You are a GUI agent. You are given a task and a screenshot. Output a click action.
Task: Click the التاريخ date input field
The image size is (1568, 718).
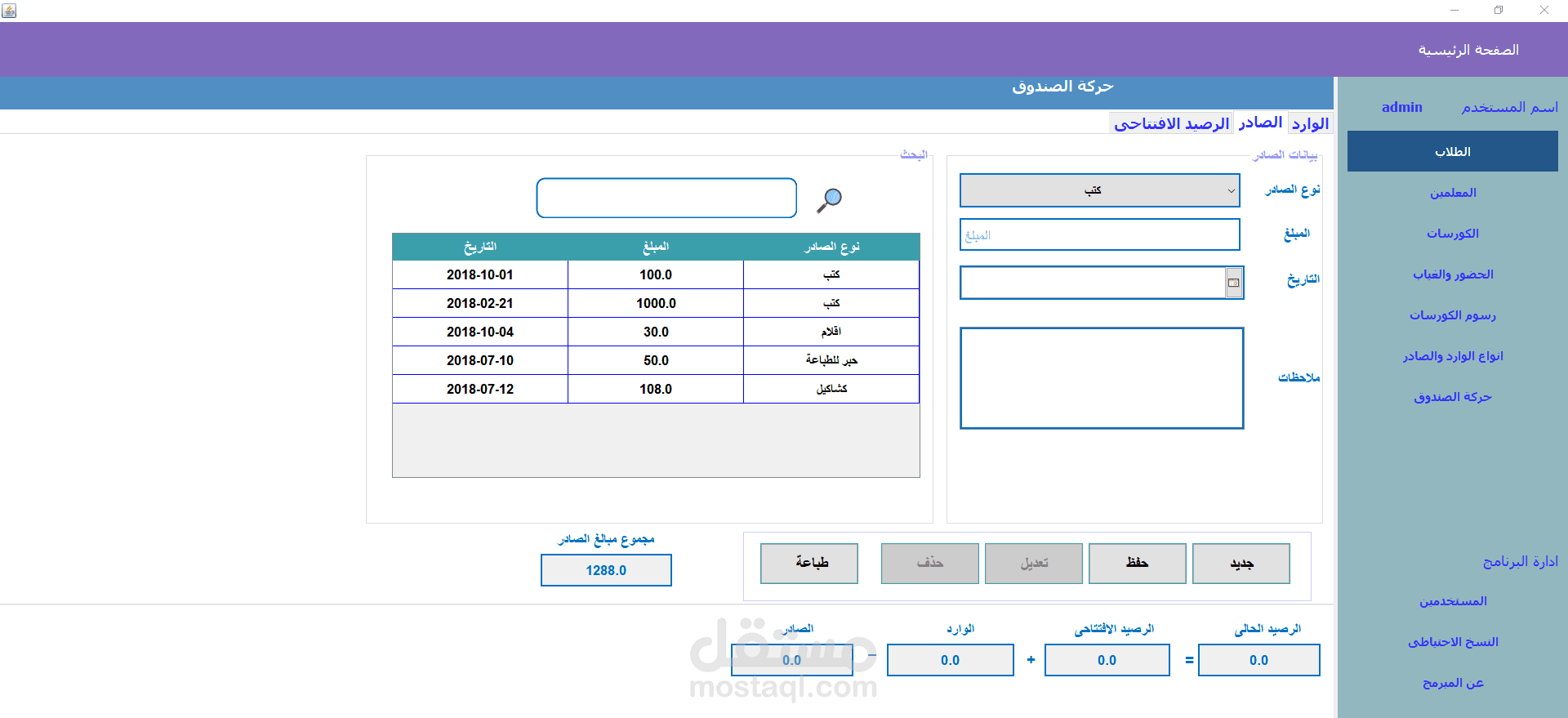tap(1093, 283)
